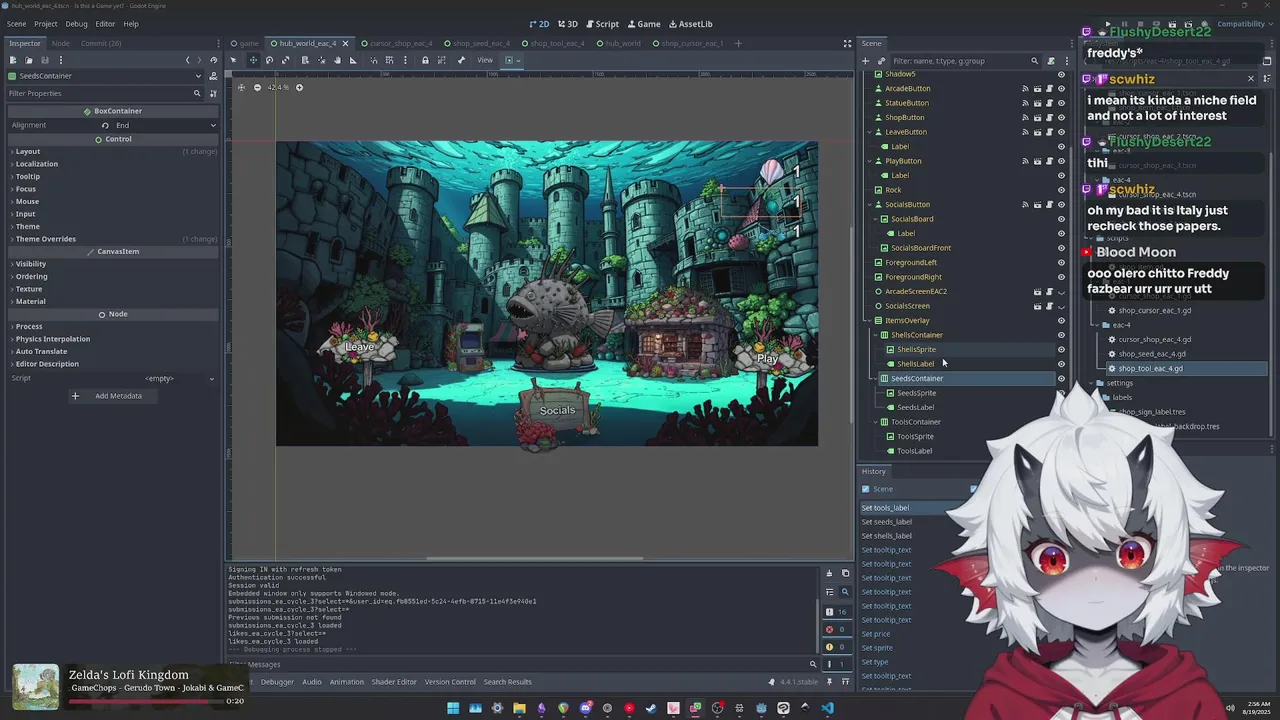The height and width of the screenshot is (720, 1280).
Task: Open script icon on ArcadeButton row
Action: coord(1049,88)
